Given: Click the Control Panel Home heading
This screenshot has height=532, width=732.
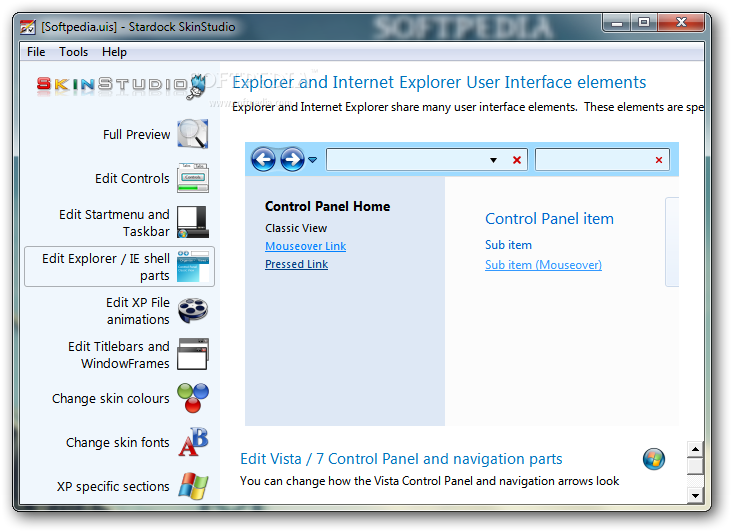Looking at the screenshot, I should tap(327, 206).
